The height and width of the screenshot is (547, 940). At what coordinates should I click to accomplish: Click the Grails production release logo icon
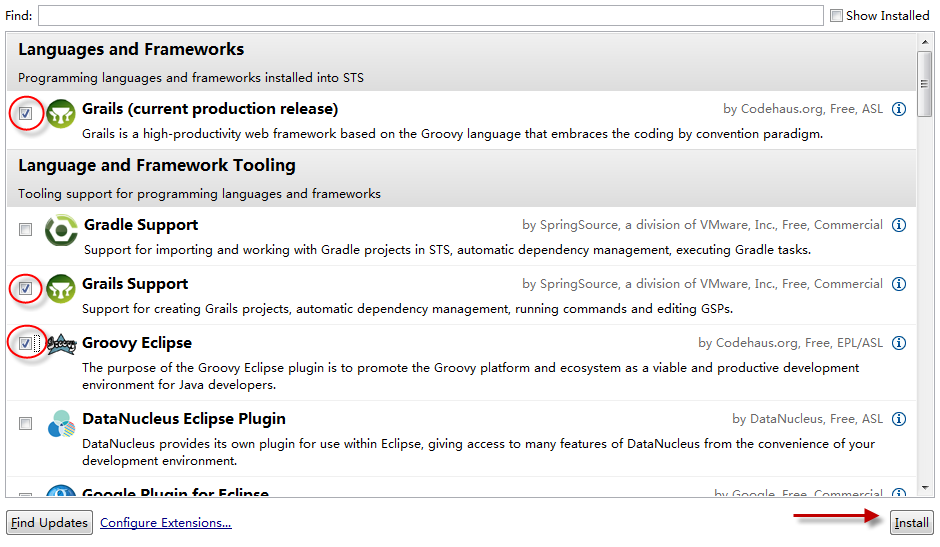(61, 114)
